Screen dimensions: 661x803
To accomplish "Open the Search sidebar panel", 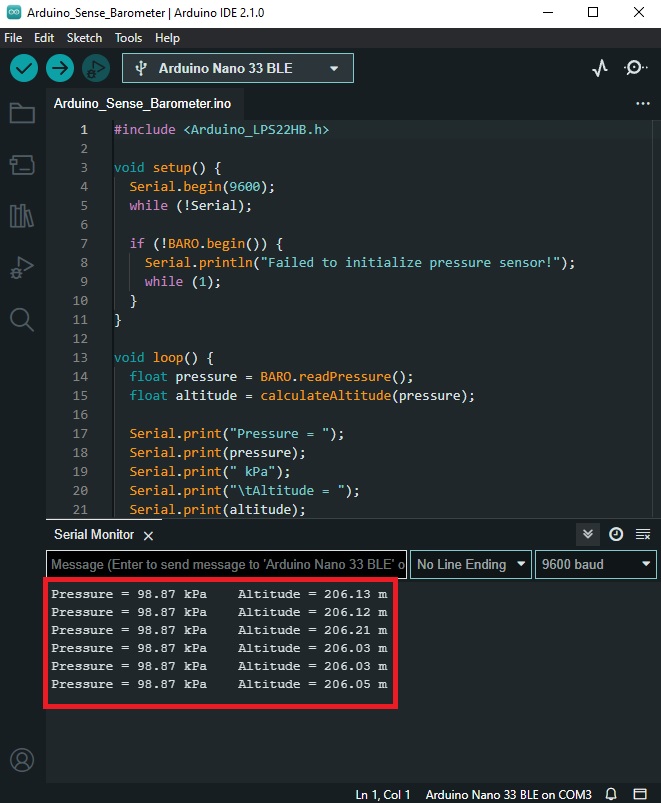I will point(22,320).
